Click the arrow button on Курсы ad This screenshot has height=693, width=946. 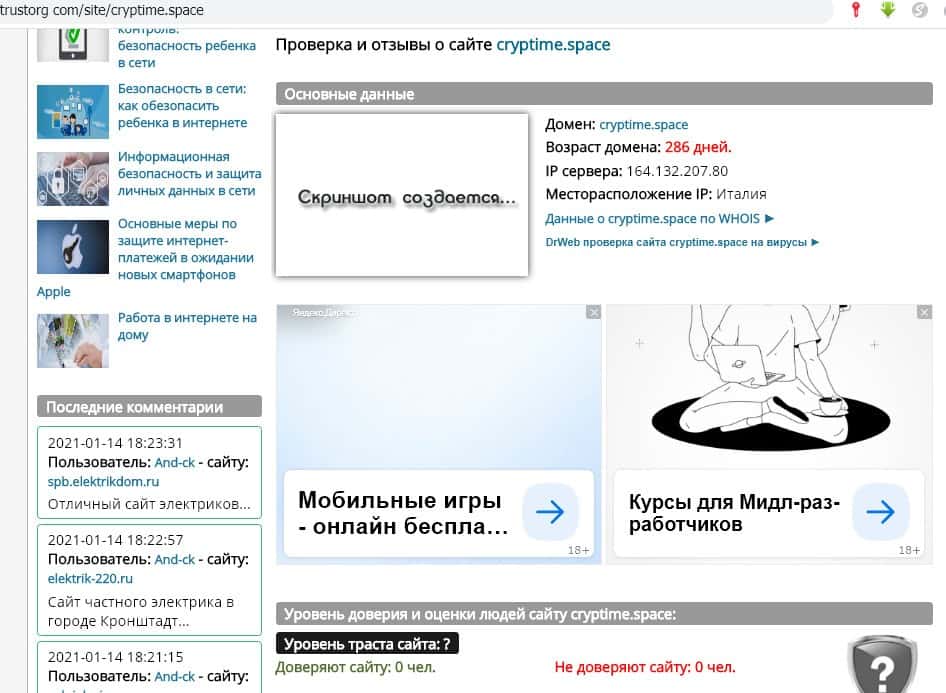pyautogui.click(x=880, y=511)
